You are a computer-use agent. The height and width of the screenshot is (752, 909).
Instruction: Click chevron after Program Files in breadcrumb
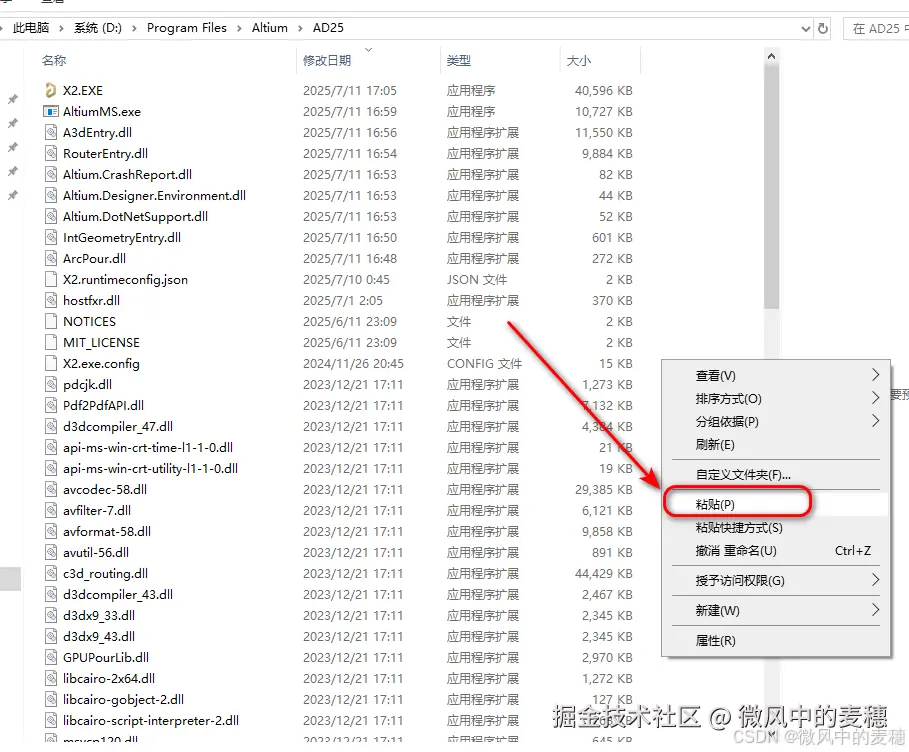(239, 28)
